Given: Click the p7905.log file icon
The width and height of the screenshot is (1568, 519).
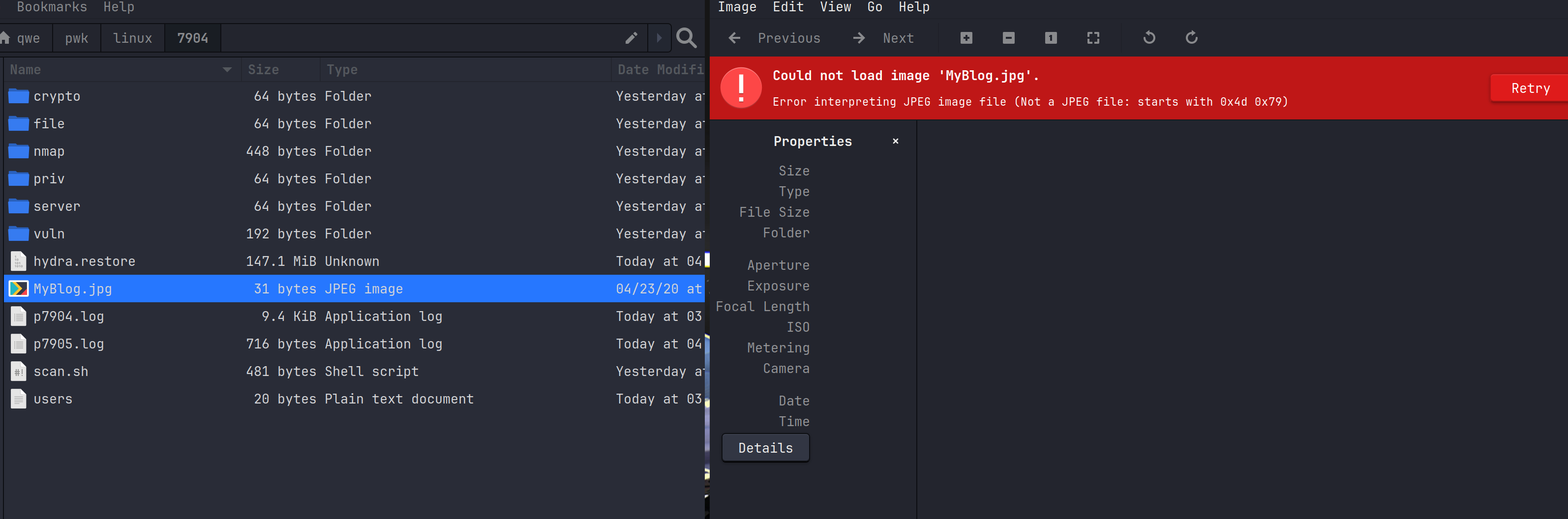Looking at the screenshot, I should [x=18, y=344].
